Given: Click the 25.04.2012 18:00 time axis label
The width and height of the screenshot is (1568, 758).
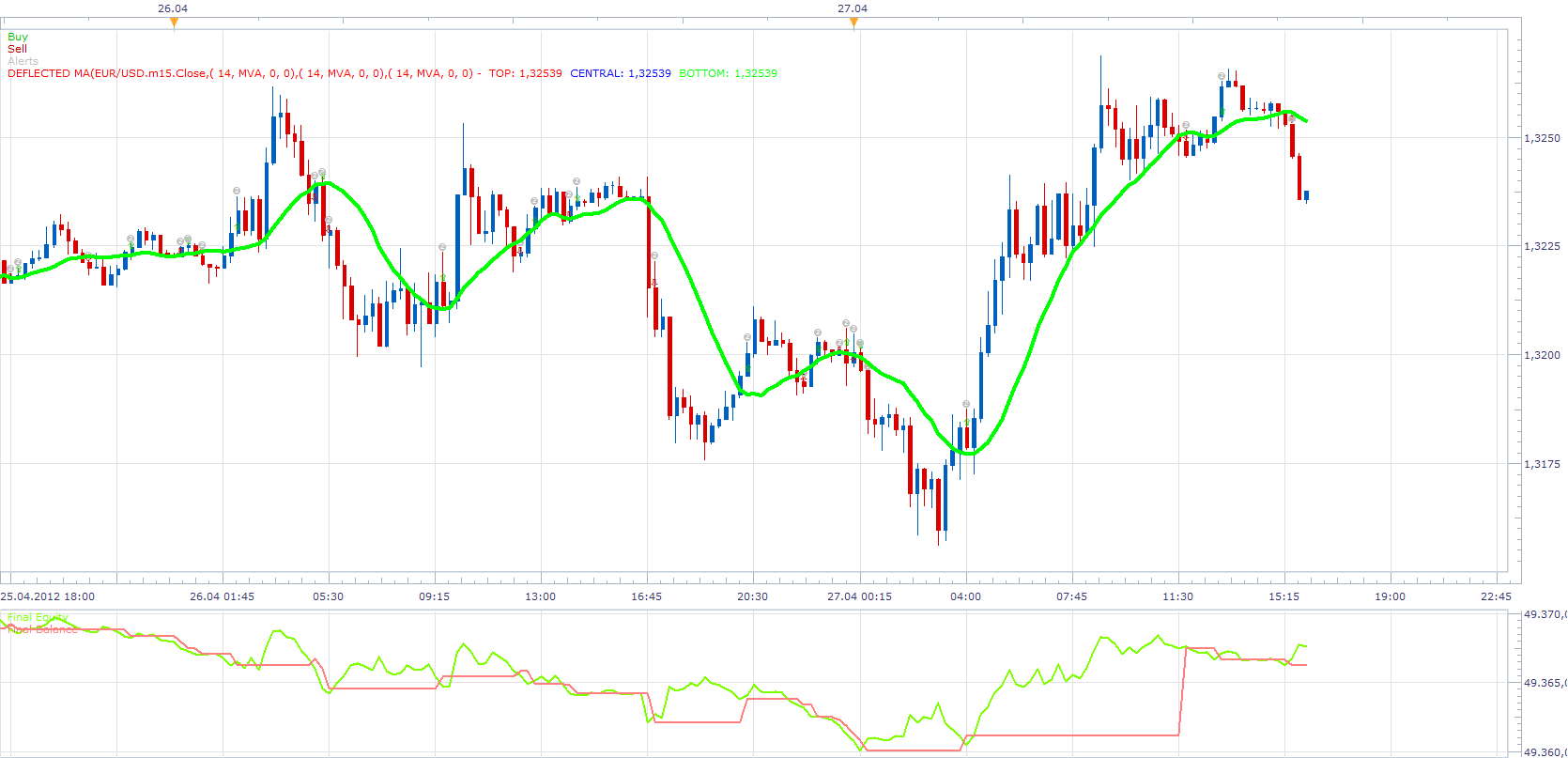Looking at the screenshot, I should [47, 596].
